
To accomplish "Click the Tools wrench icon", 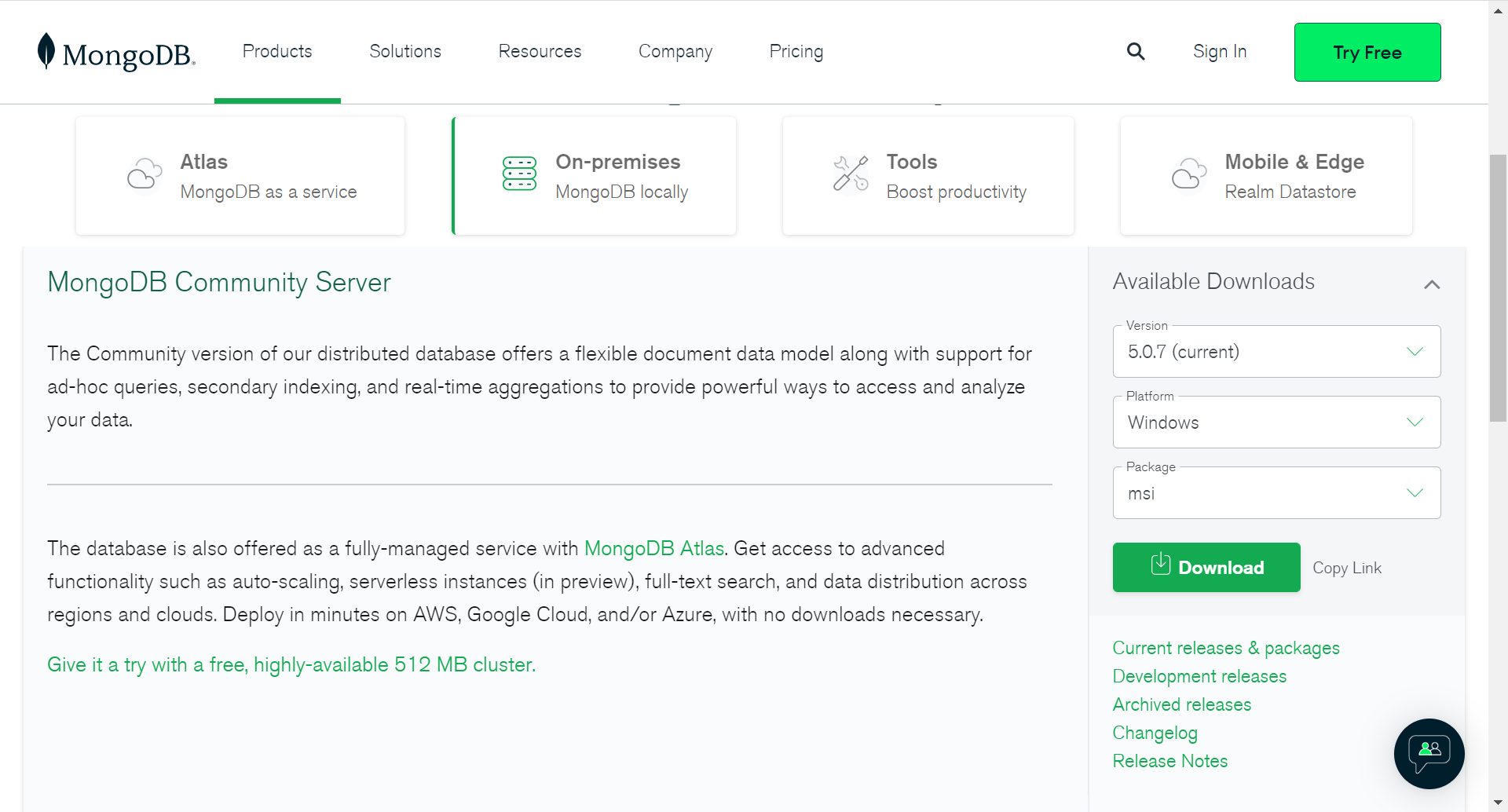I will [851, 174].
